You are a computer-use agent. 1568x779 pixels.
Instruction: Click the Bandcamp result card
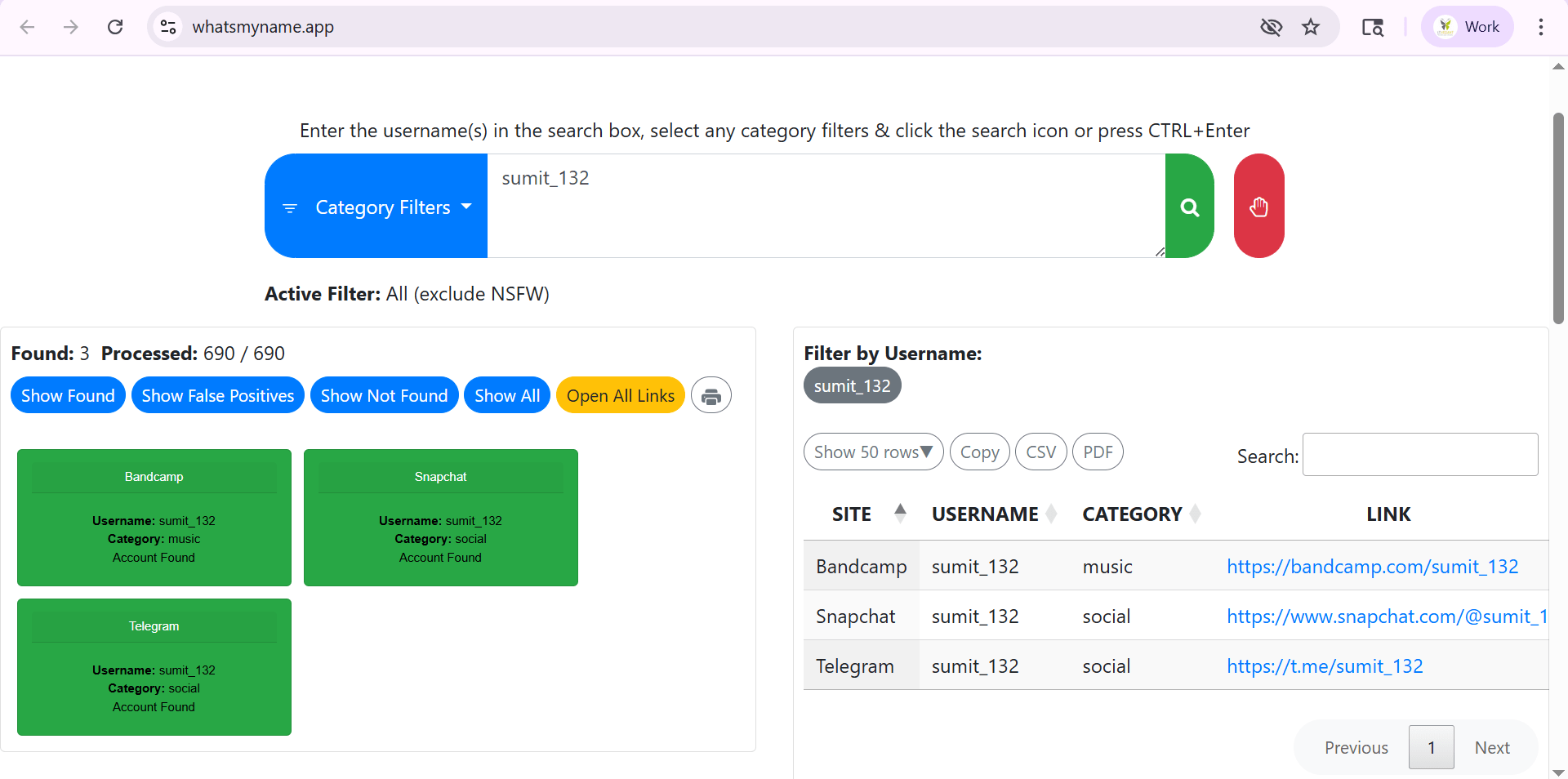[154, 518]
